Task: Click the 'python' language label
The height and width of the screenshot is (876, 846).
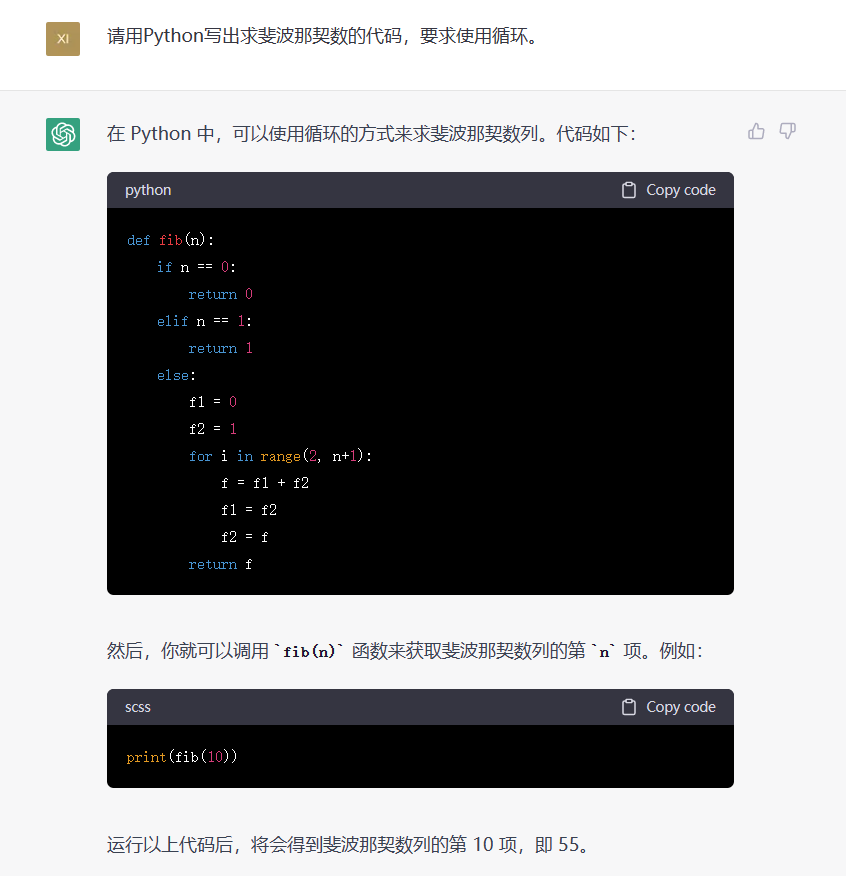Action: (148, 190)
